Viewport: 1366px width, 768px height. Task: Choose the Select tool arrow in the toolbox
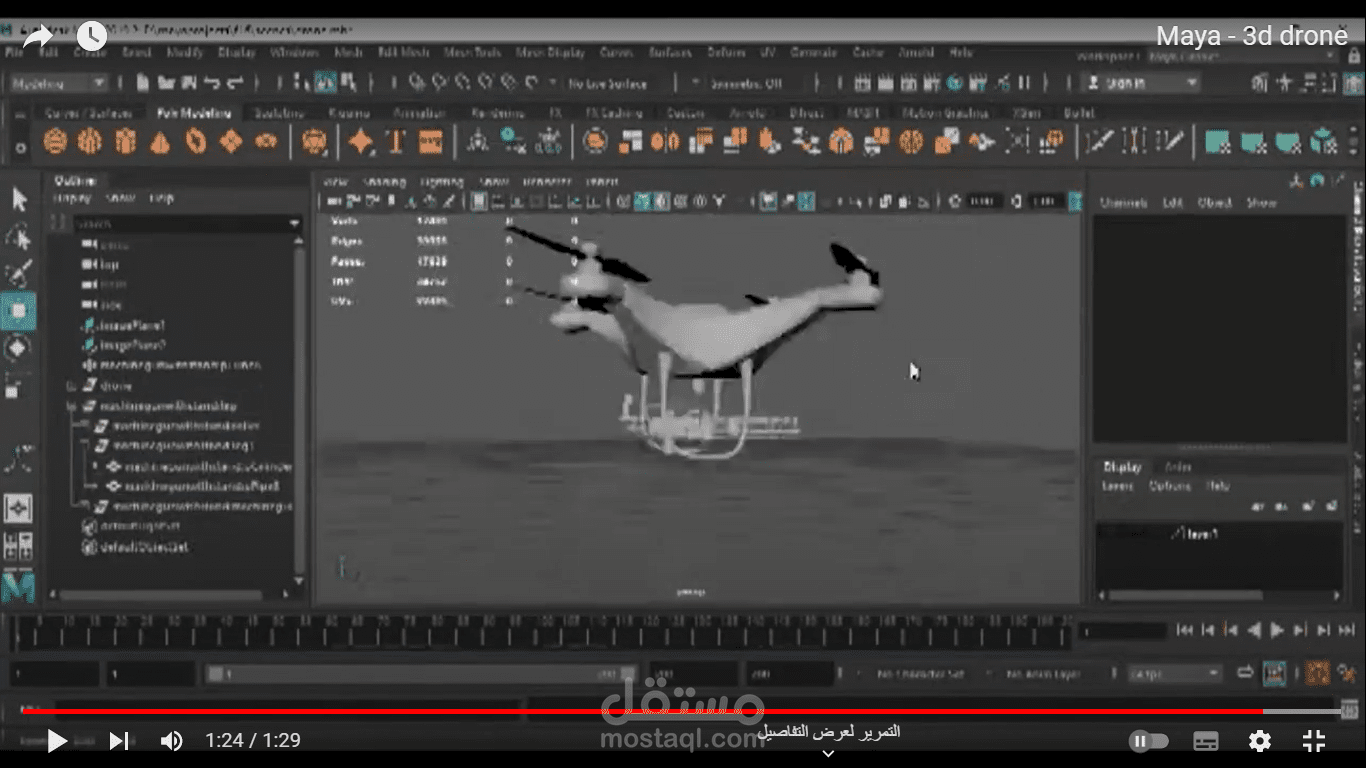pos(19,199)
